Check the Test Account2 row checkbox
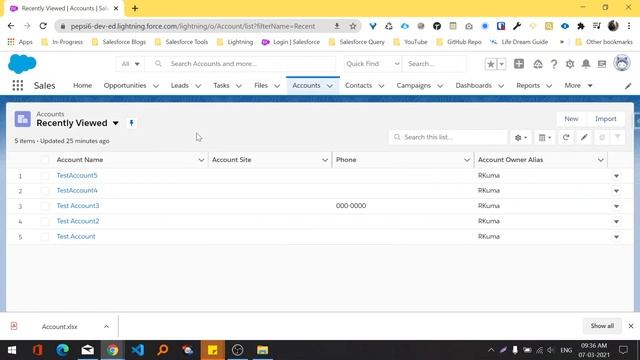The height and width of the screenshot is (360, 640). click(x=44, y=221)
